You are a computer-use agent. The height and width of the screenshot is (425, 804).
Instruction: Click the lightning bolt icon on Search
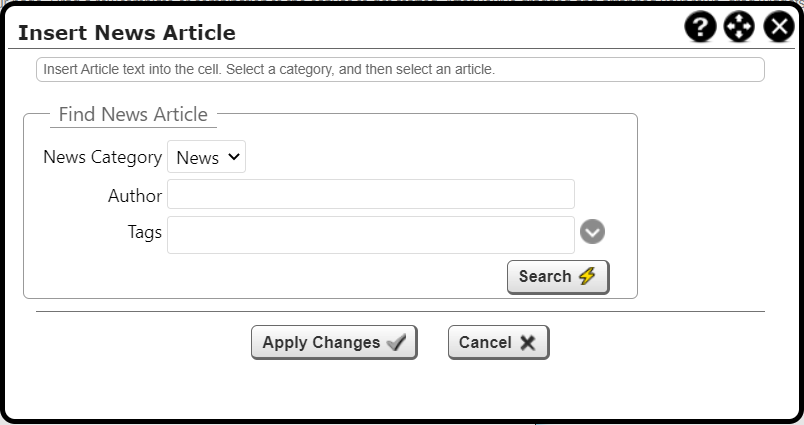(587, 277)
